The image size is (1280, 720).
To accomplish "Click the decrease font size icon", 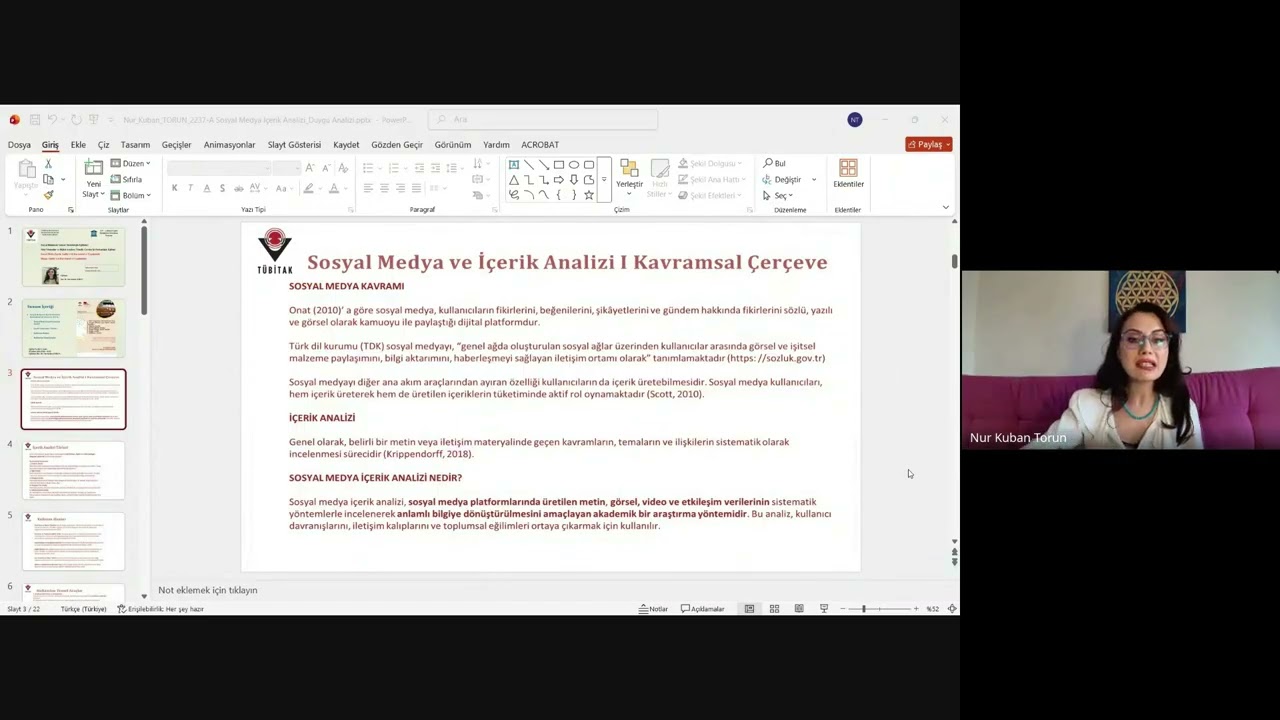I will (326, 168).
